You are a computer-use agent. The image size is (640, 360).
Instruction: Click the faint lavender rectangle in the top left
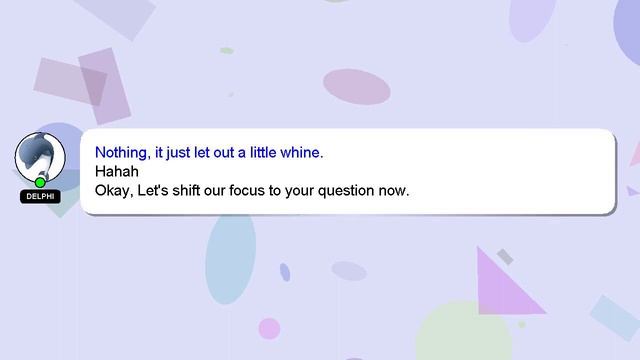[115, 17]
